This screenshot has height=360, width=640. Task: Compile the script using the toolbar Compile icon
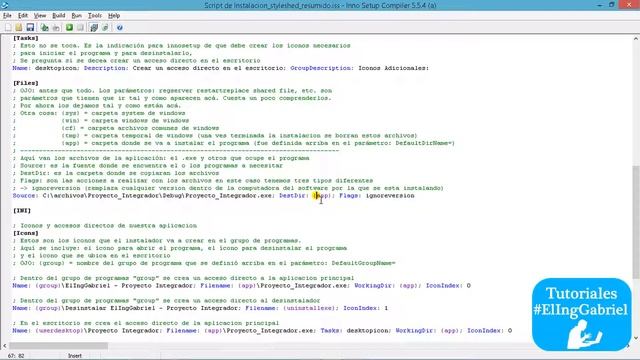44,27
